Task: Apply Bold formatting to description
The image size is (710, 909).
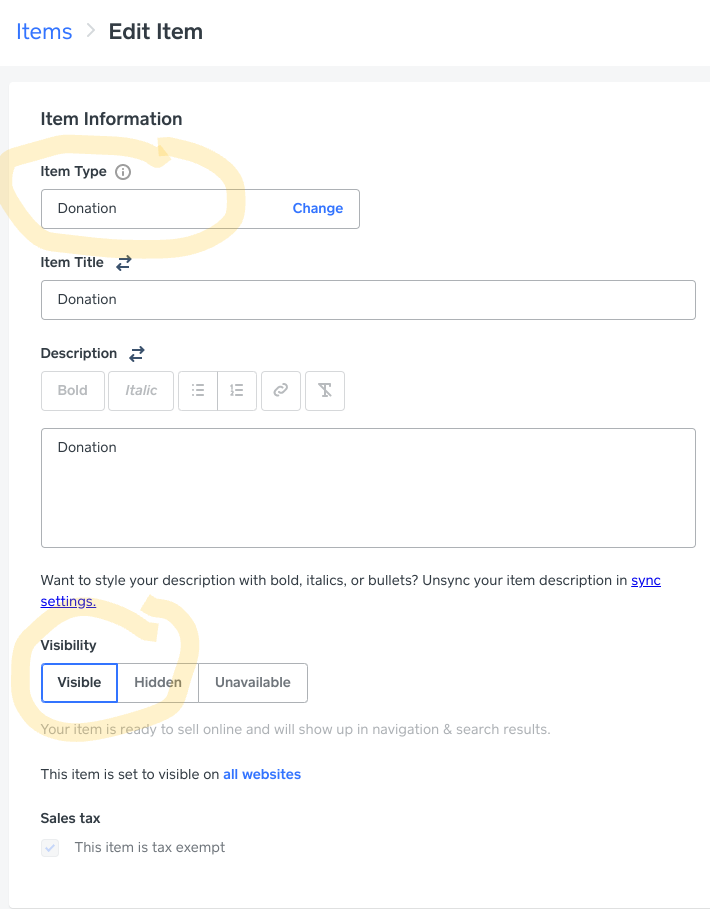Action: pos(73,391)
